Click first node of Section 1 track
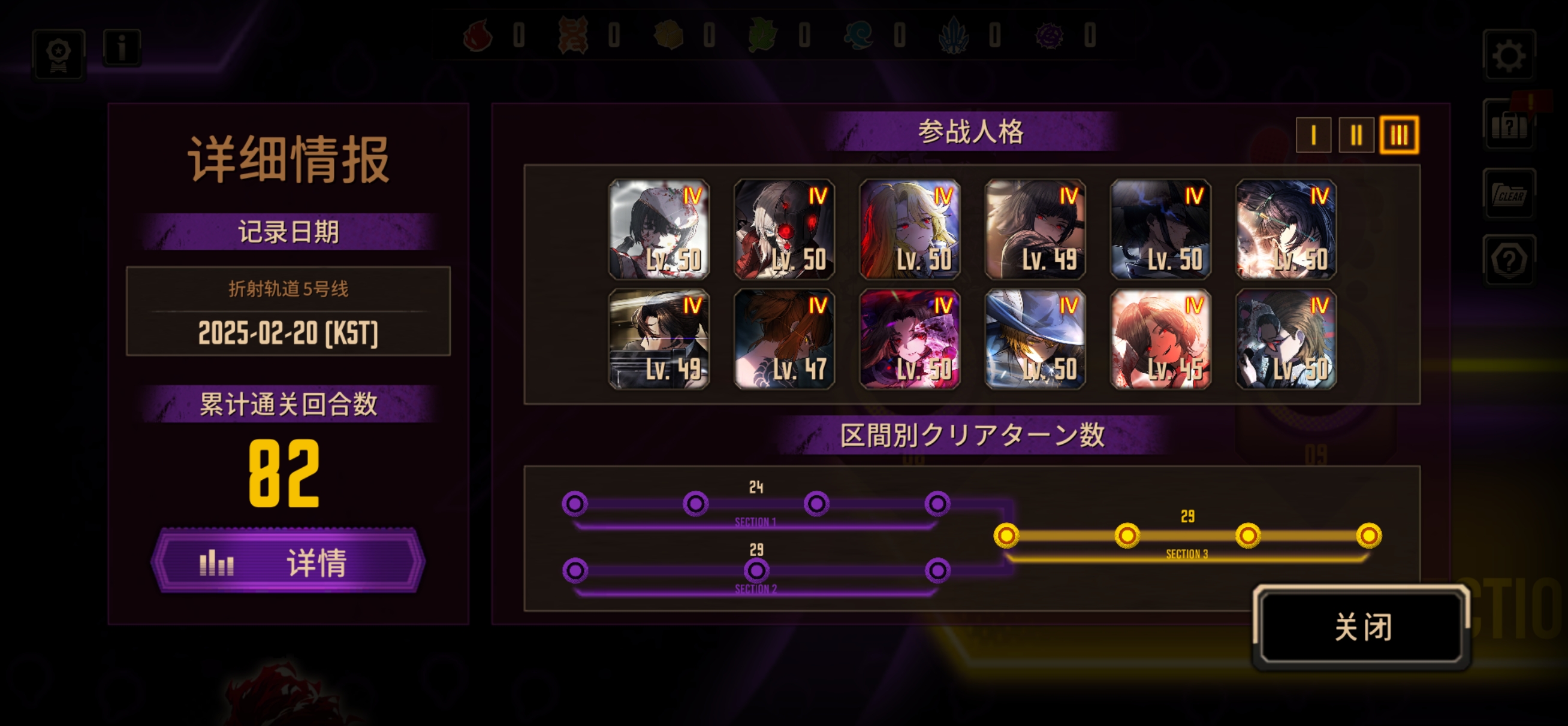Image resolution: width=1568 pixels, height=726 pixels. [x=575, y=503]
